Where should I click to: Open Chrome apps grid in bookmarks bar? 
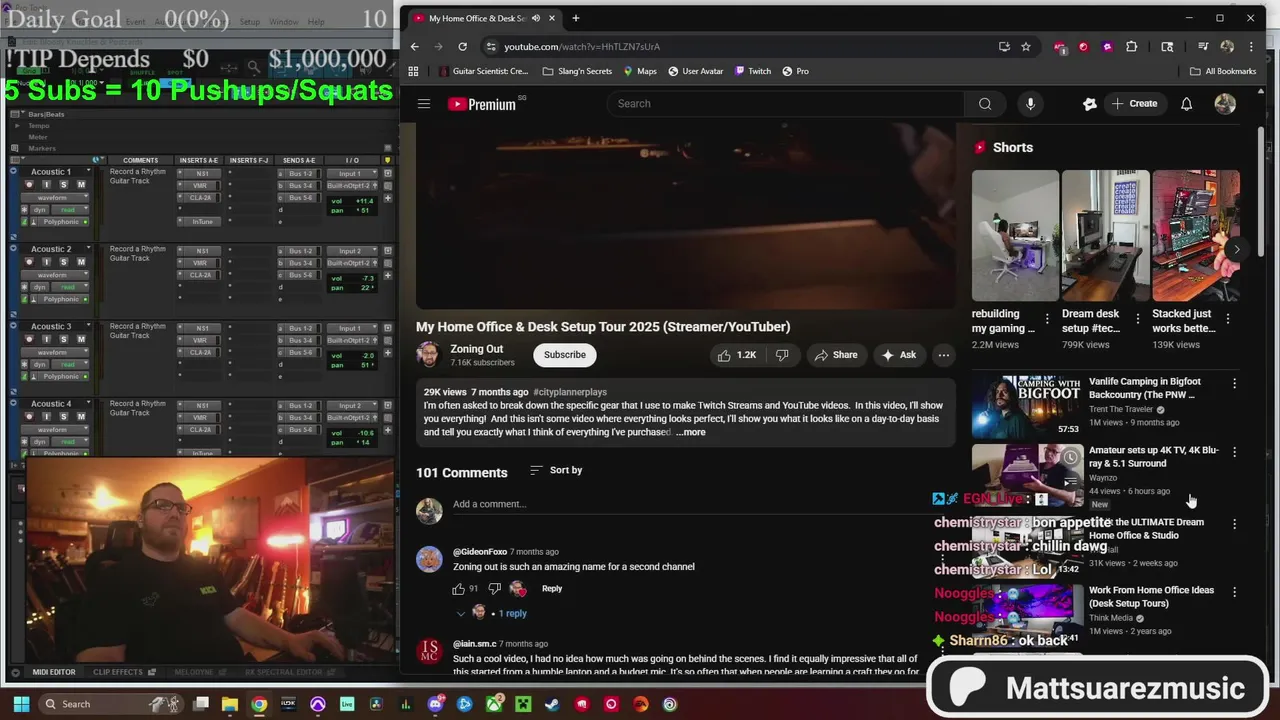[x=413, y=71]
